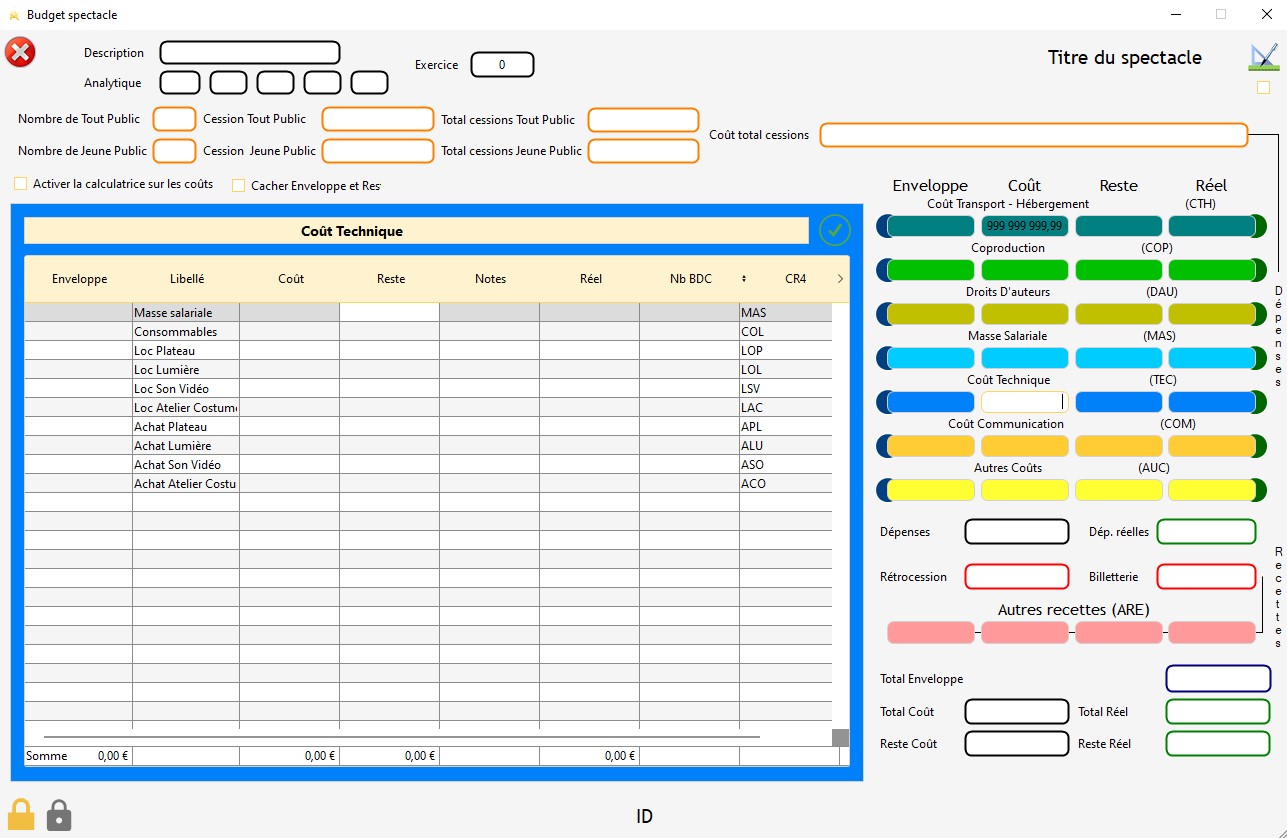Tick the Cacher Enveloppe et Reste checkbox

click(239, 186)
